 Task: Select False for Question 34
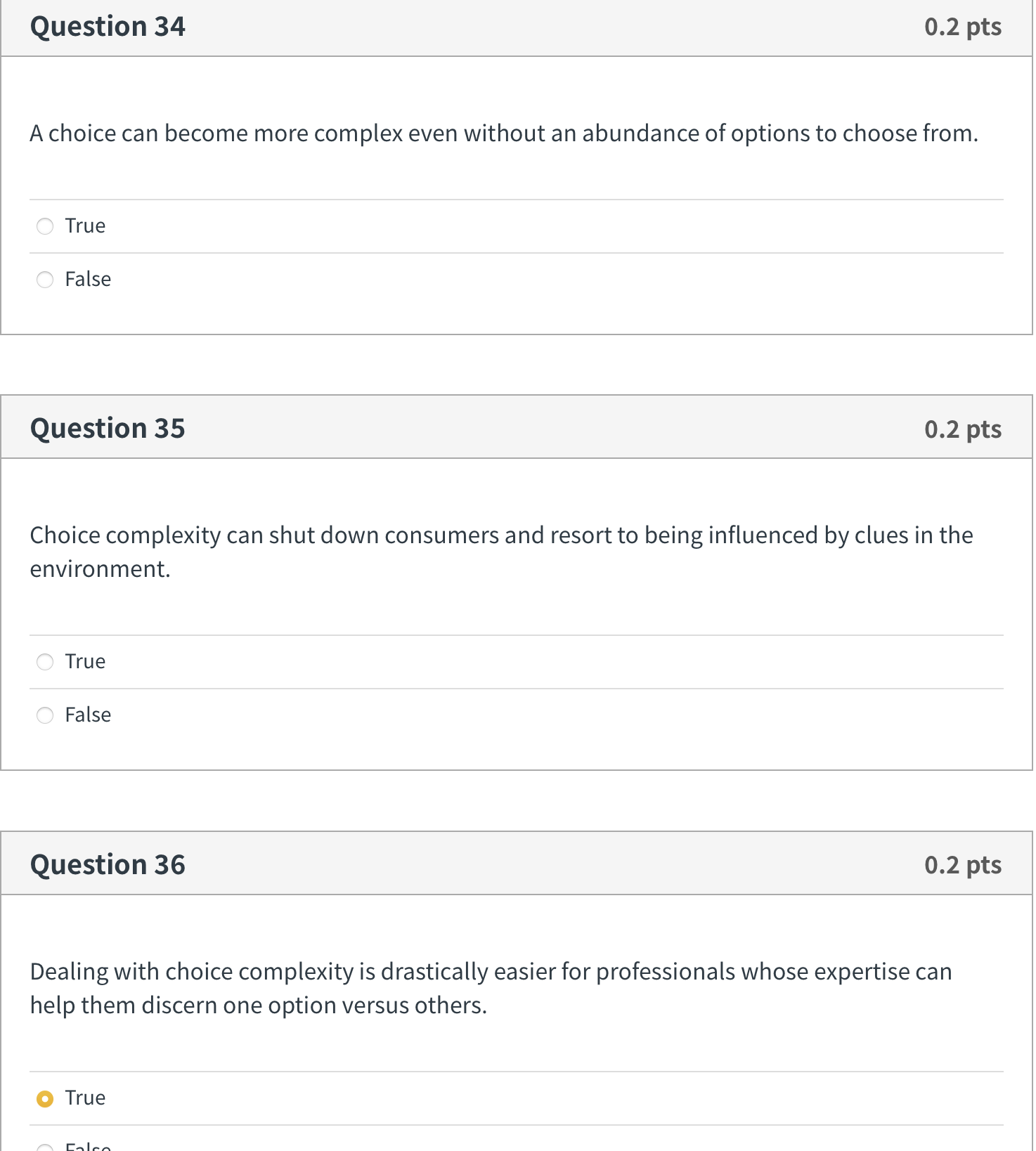pos(45,279)
